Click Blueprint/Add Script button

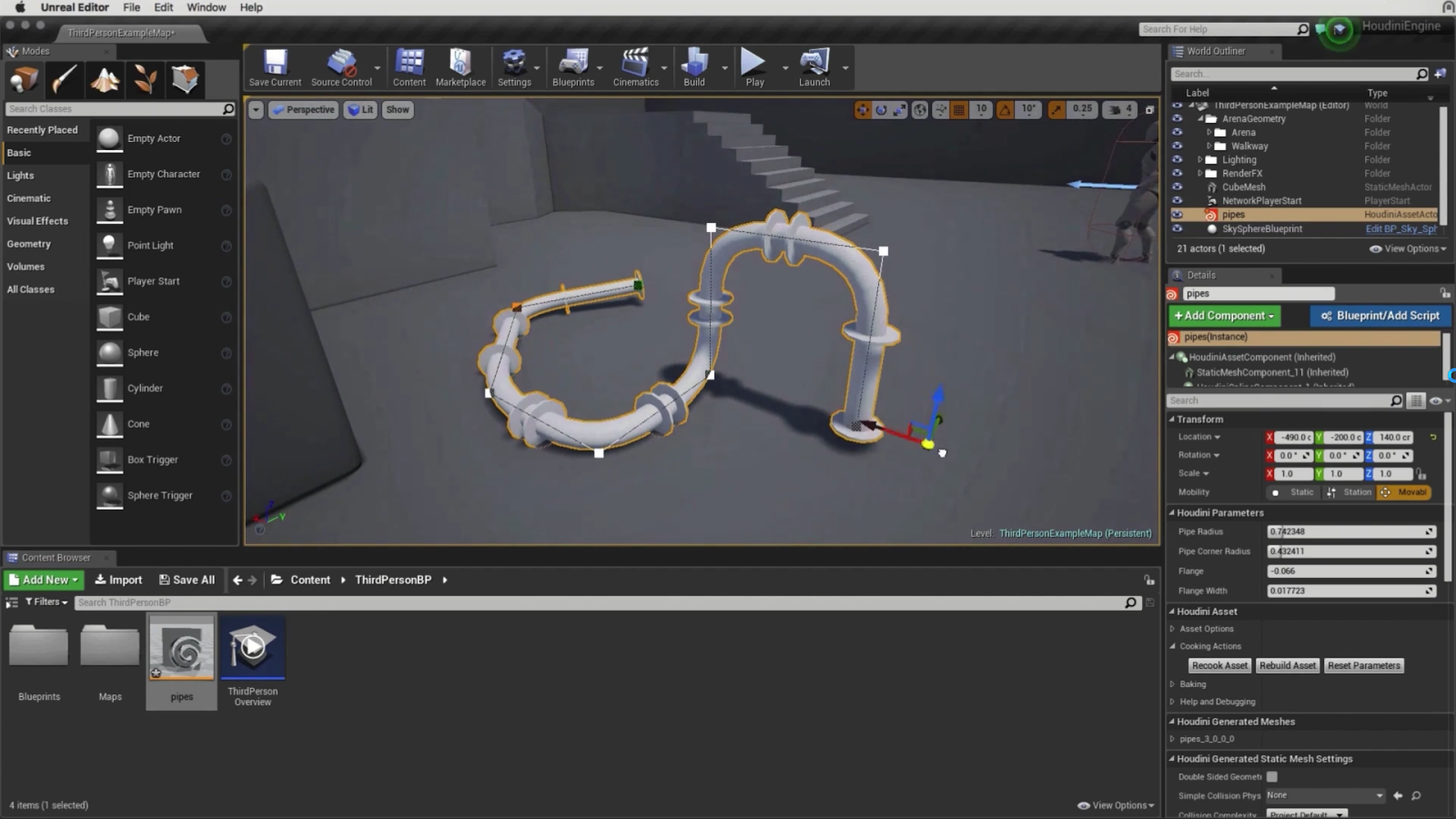1380,316
